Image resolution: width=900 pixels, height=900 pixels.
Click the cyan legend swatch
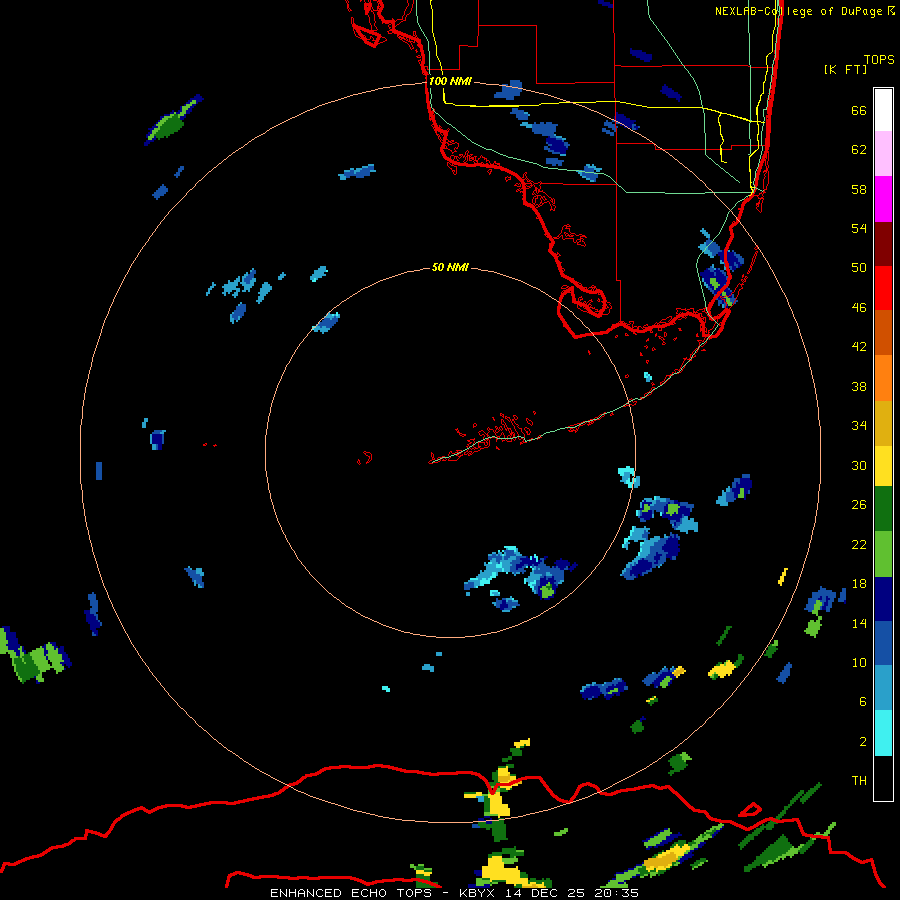883,733
